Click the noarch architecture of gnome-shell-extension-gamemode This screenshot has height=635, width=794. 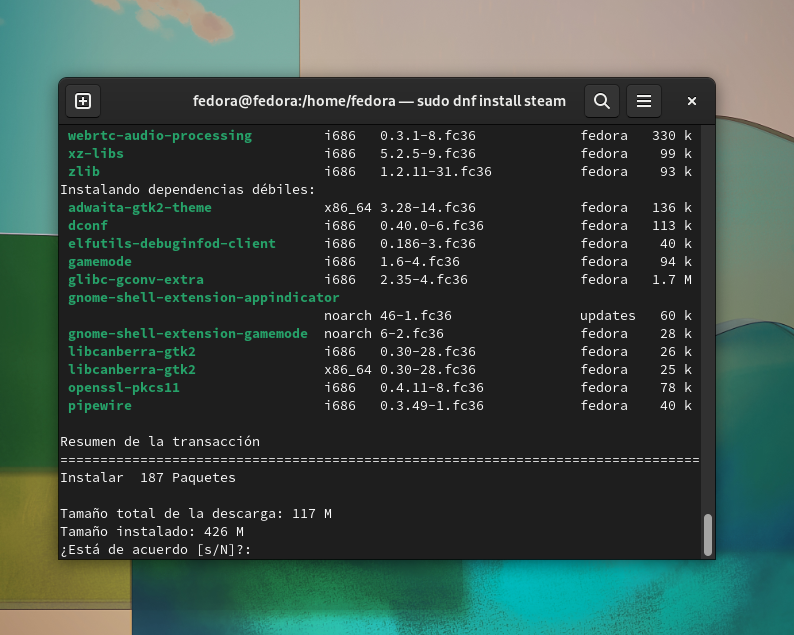point(348,334)
